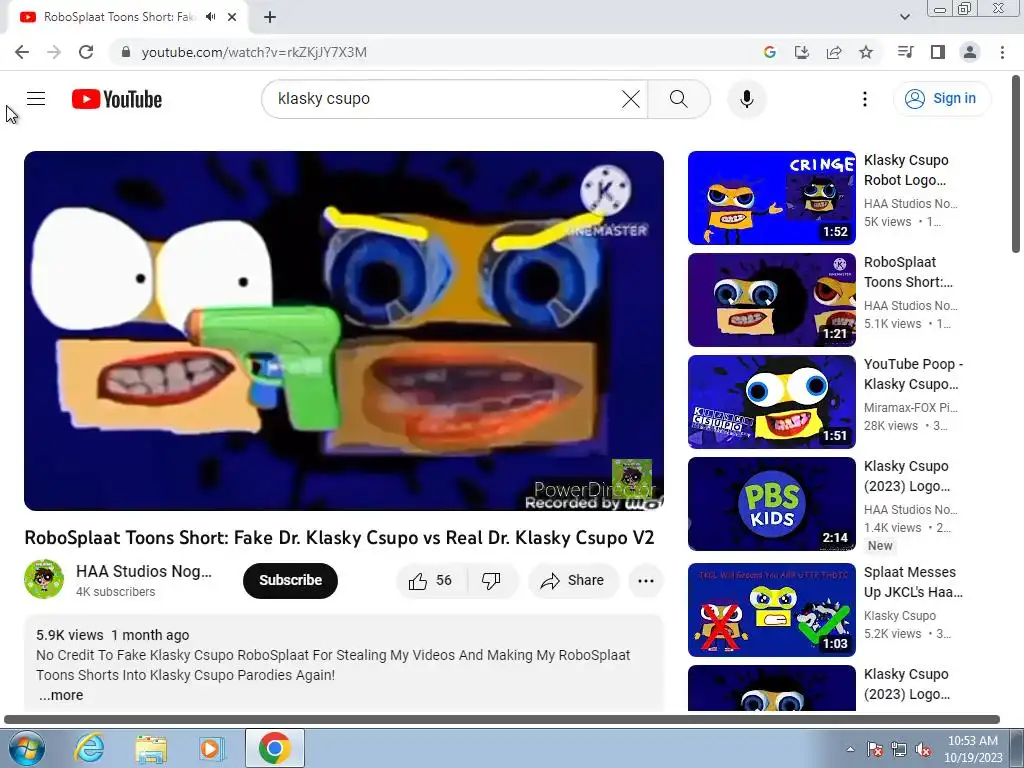Image resolution: width=1024 pixels, height=768 pixels.
Task: Go to YouTube home via logo
Action: [x=117, y=99]
